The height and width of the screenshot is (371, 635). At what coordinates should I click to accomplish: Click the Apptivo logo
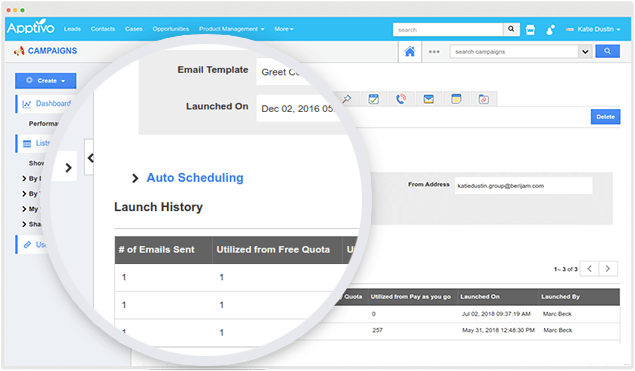click(x=30, y=28)
